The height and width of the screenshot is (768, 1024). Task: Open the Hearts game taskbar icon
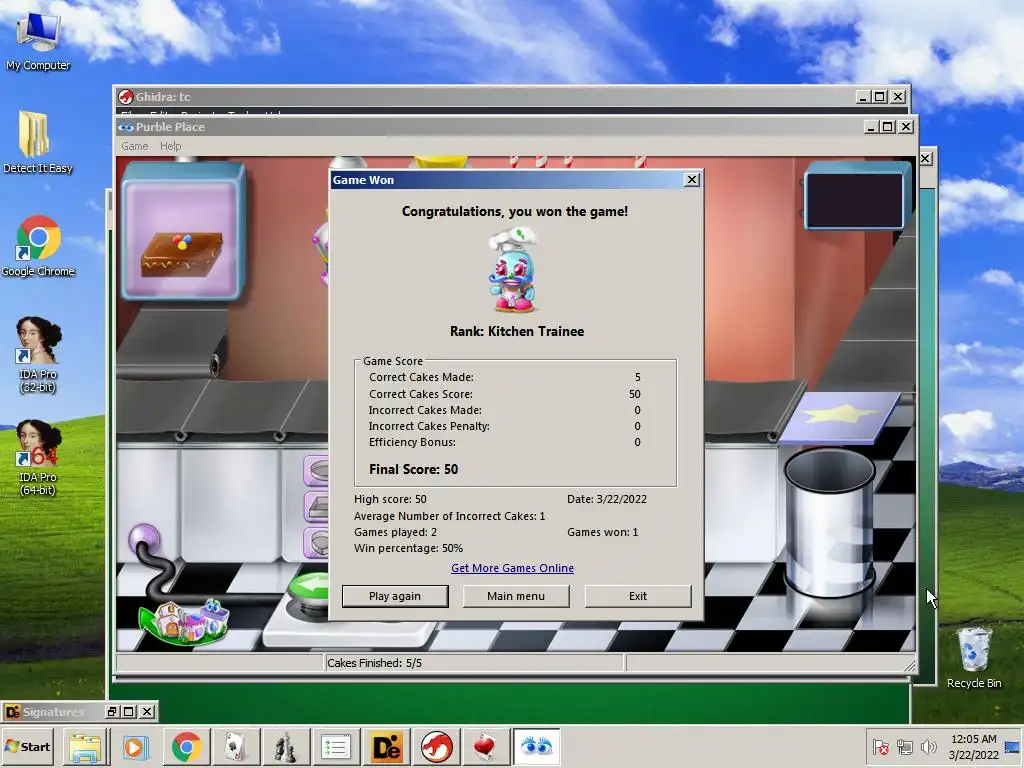(x=486, y=747)
